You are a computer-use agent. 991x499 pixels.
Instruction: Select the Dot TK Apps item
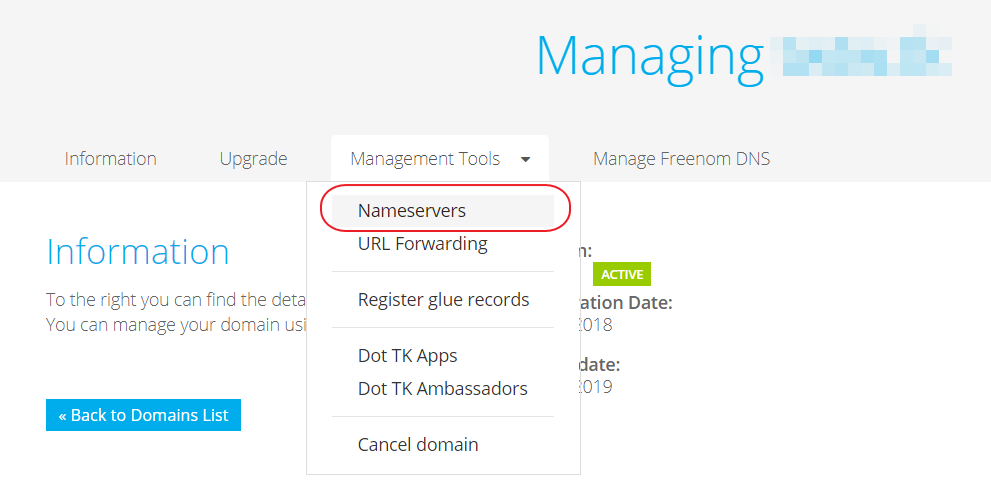pos(407,356)
